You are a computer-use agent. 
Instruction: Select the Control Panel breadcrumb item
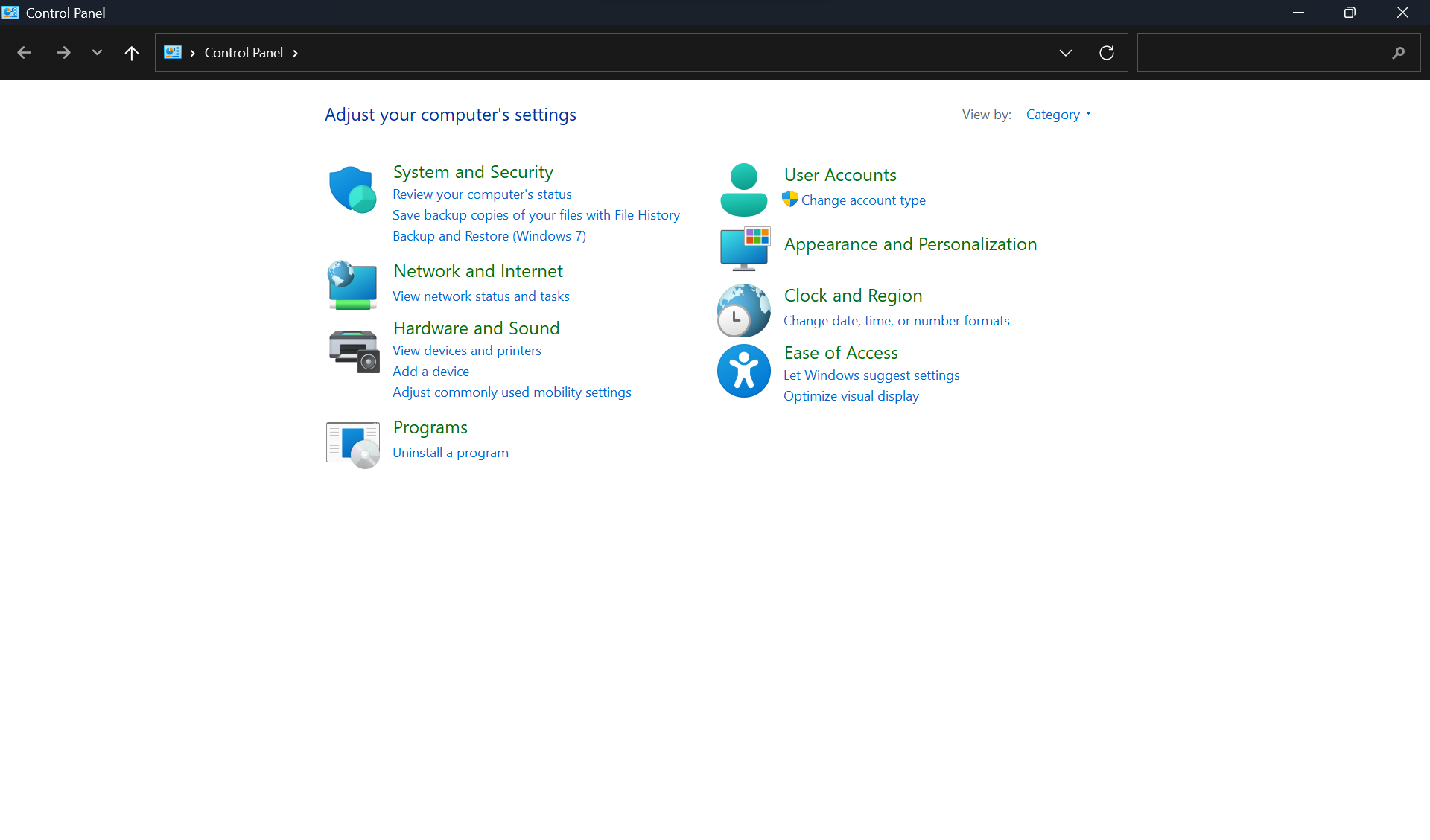[x=244, y=53]
